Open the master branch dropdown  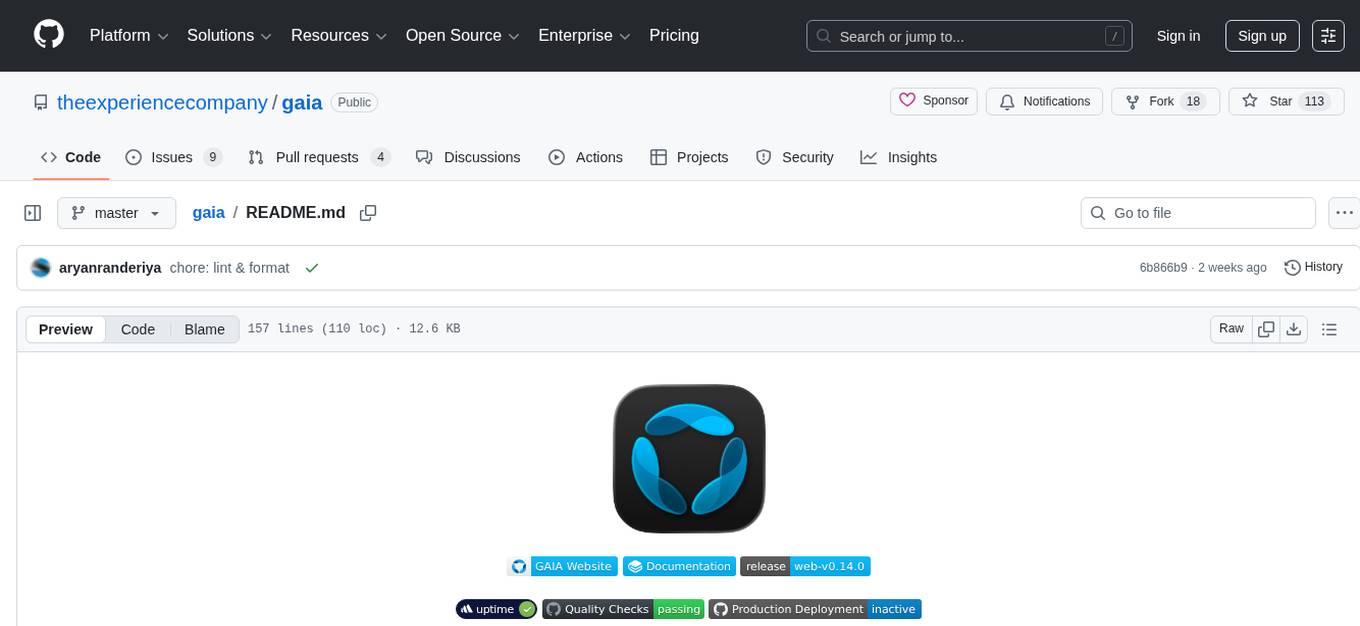116,212
